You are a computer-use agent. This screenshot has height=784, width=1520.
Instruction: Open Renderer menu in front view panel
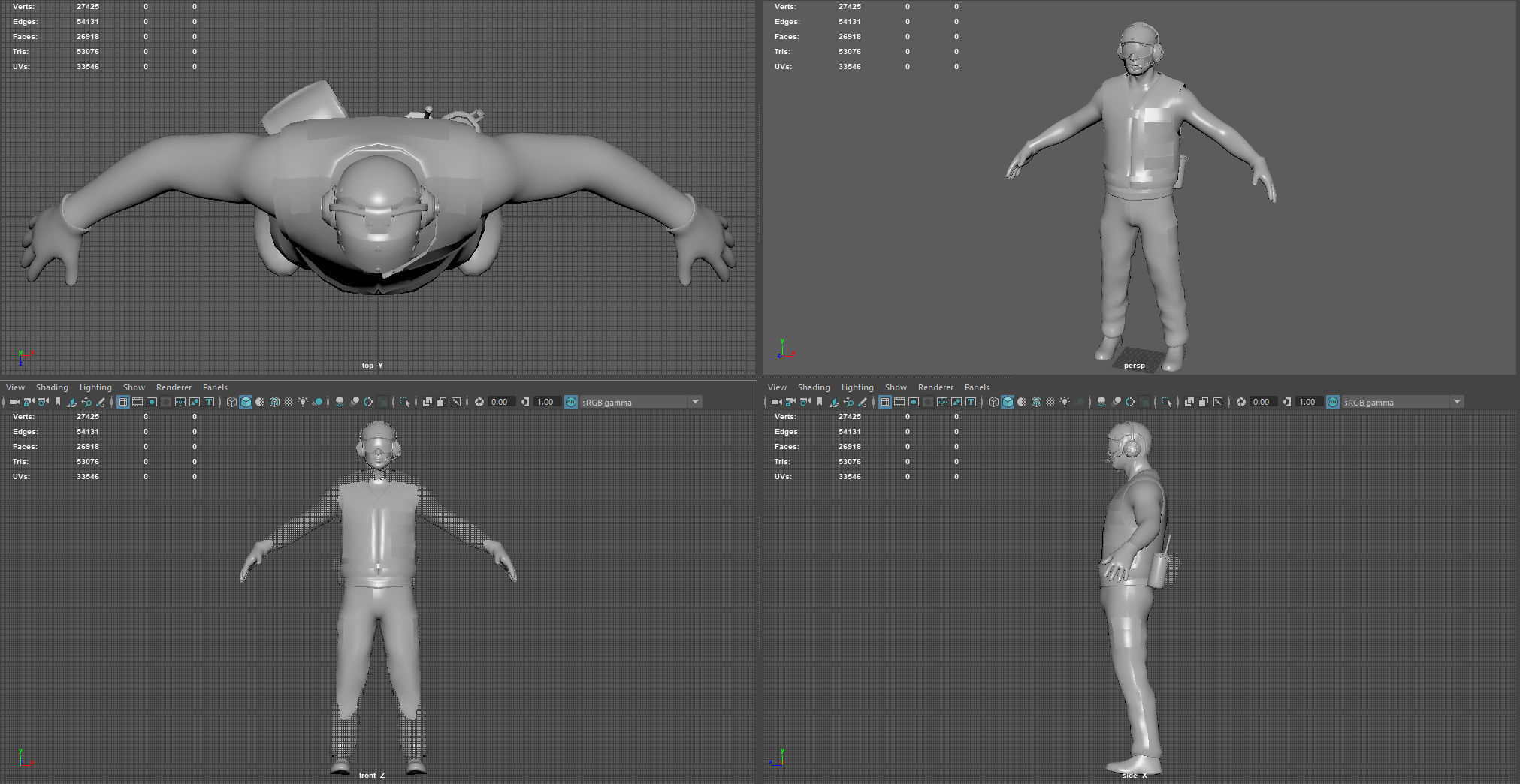pos(174,387)
